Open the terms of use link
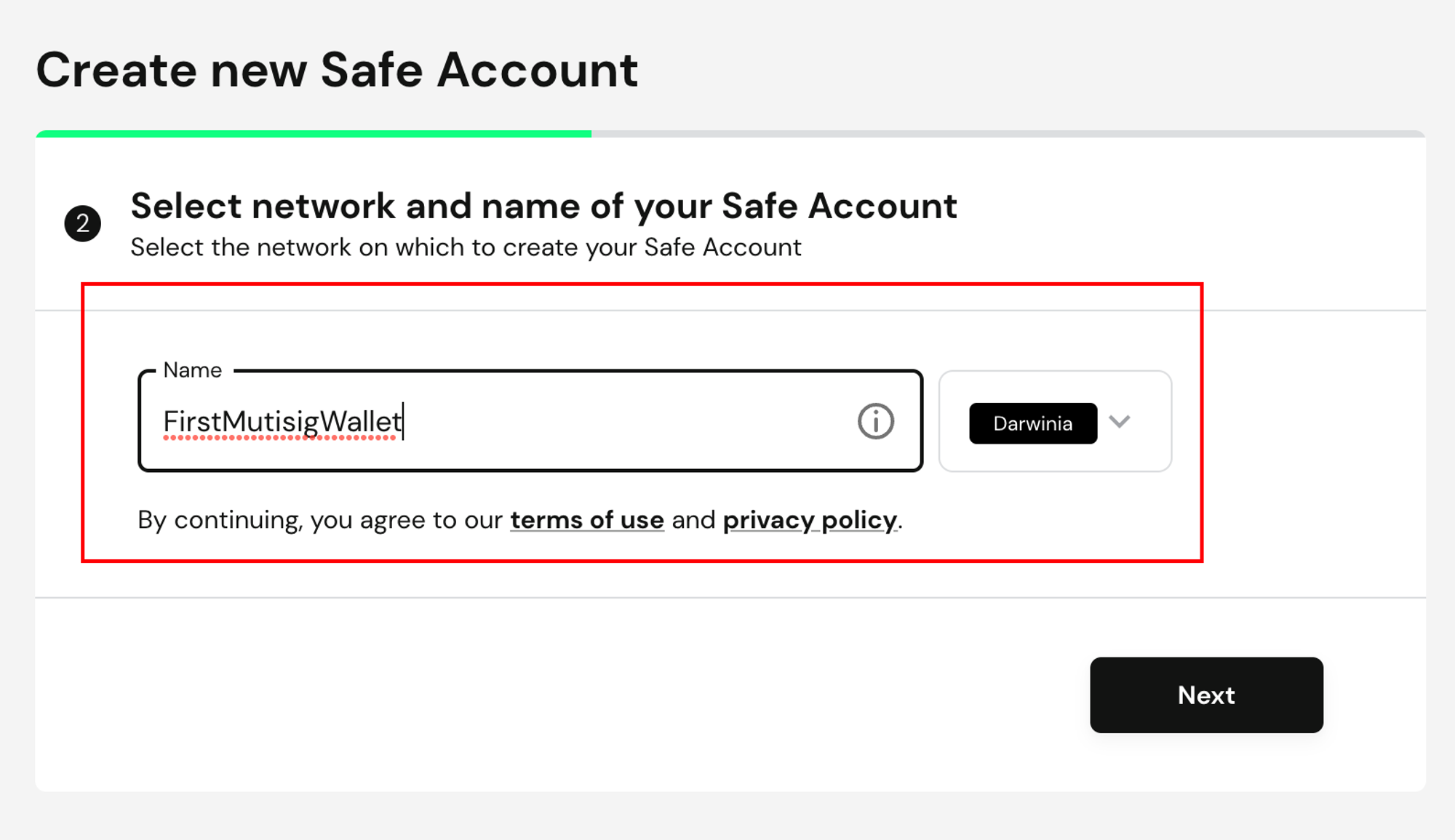 (x=586, y=520)
